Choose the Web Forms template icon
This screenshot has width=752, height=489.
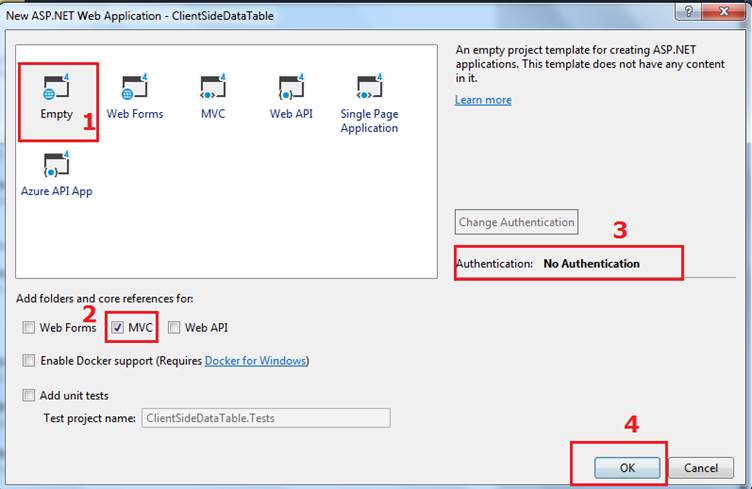coord(135,87)
